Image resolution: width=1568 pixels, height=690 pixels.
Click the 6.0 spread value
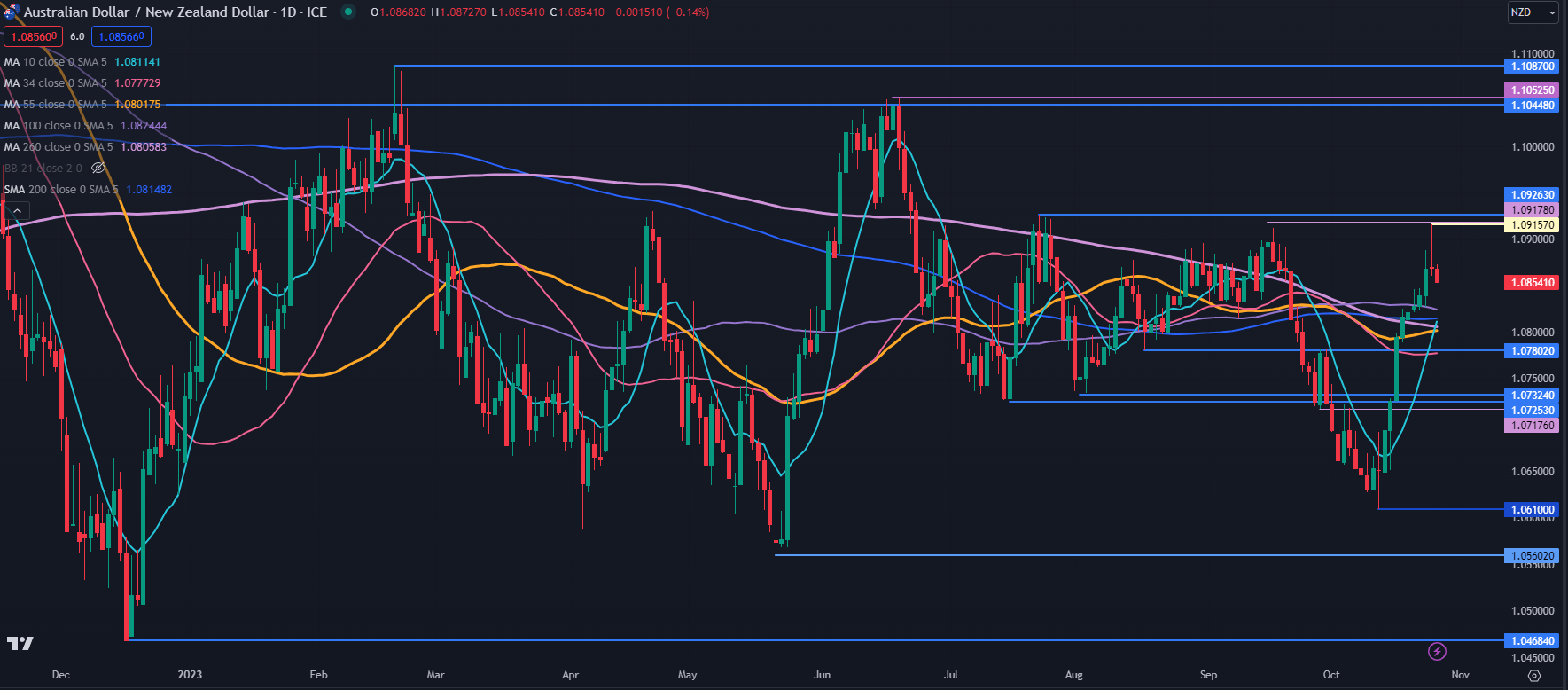pos(77,36)
